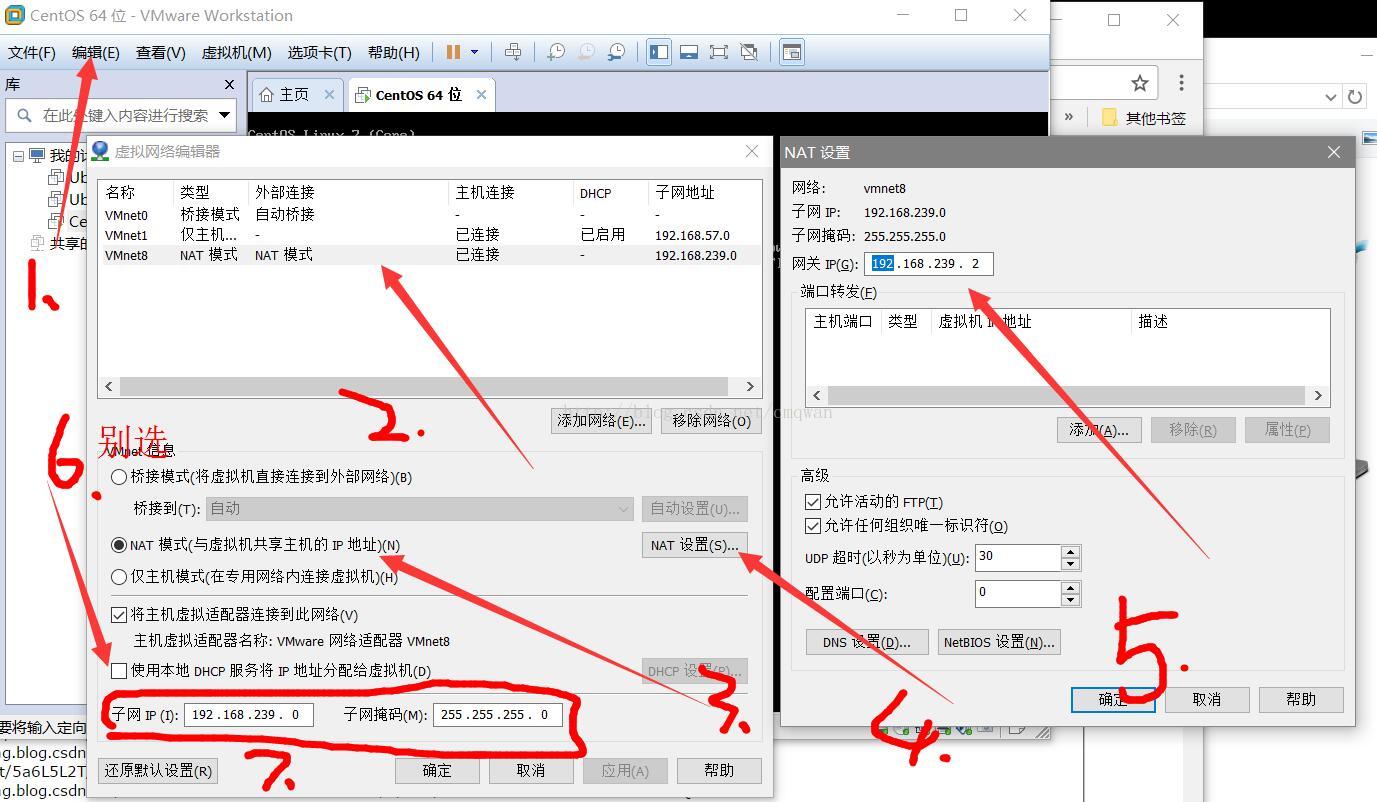Decrease the UDP 超时 value with down arrow
This screenshot has height=802, width=1377.
click(1071, 564)
